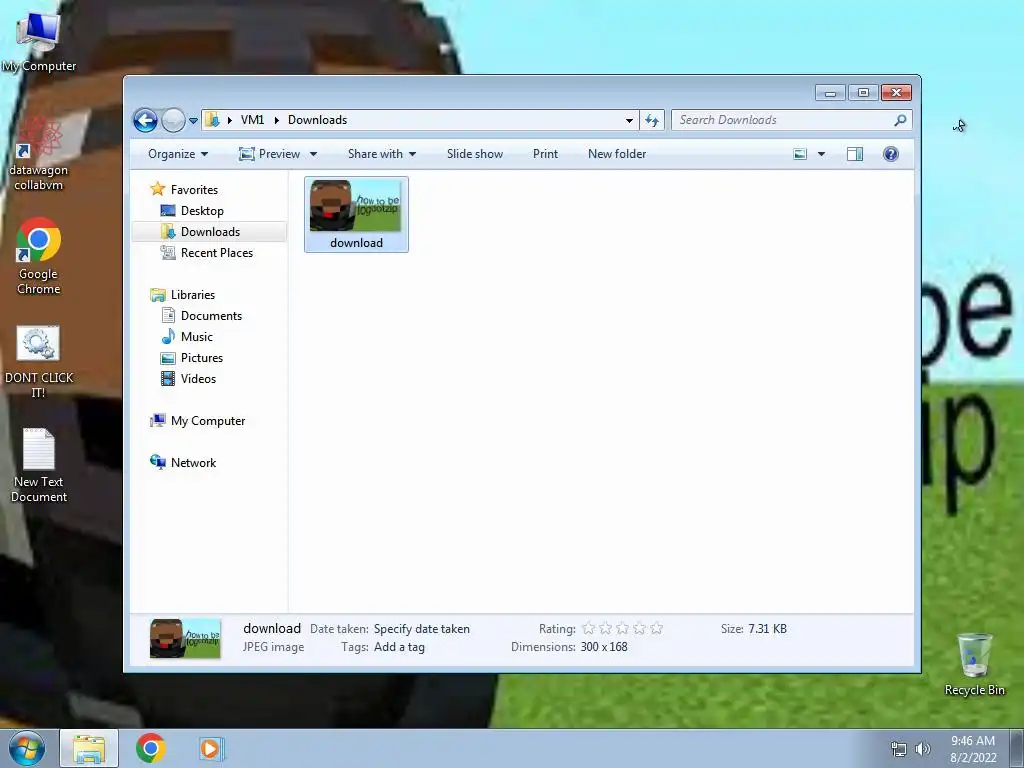
Task: Open Explorer help
Action: [891, 154]
